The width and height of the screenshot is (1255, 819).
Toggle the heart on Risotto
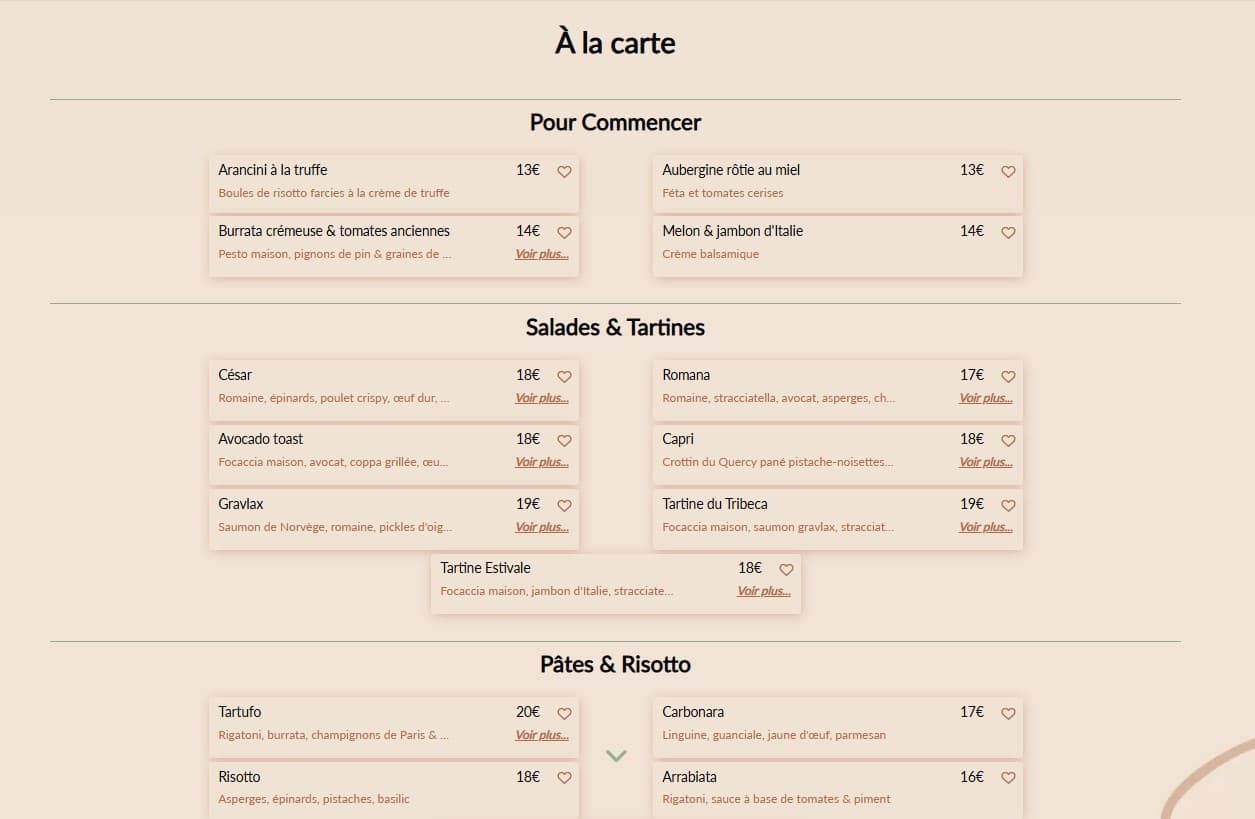pyautogui.click(x=564, y=777)
